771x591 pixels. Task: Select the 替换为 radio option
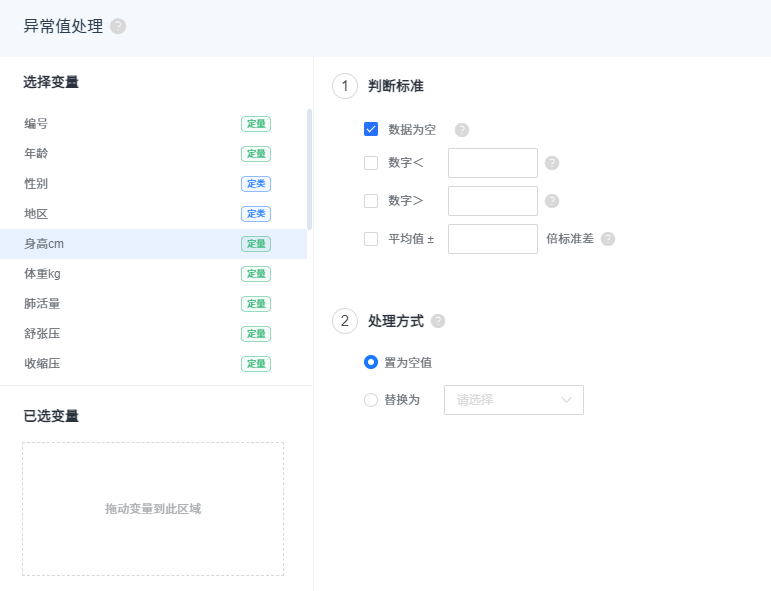pyautogui.click(x=371, y=400)
